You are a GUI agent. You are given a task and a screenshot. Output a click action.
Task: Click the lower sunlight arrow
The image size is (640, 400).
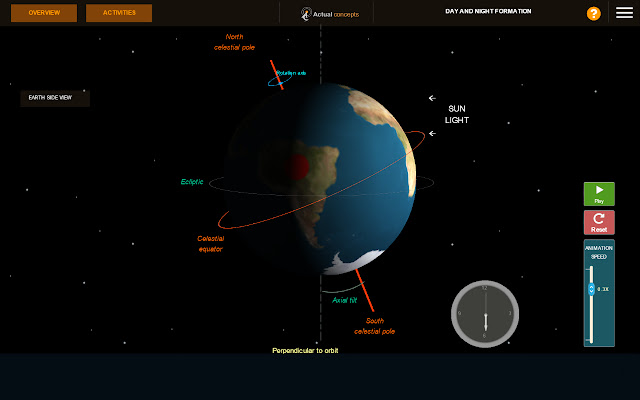432,133
